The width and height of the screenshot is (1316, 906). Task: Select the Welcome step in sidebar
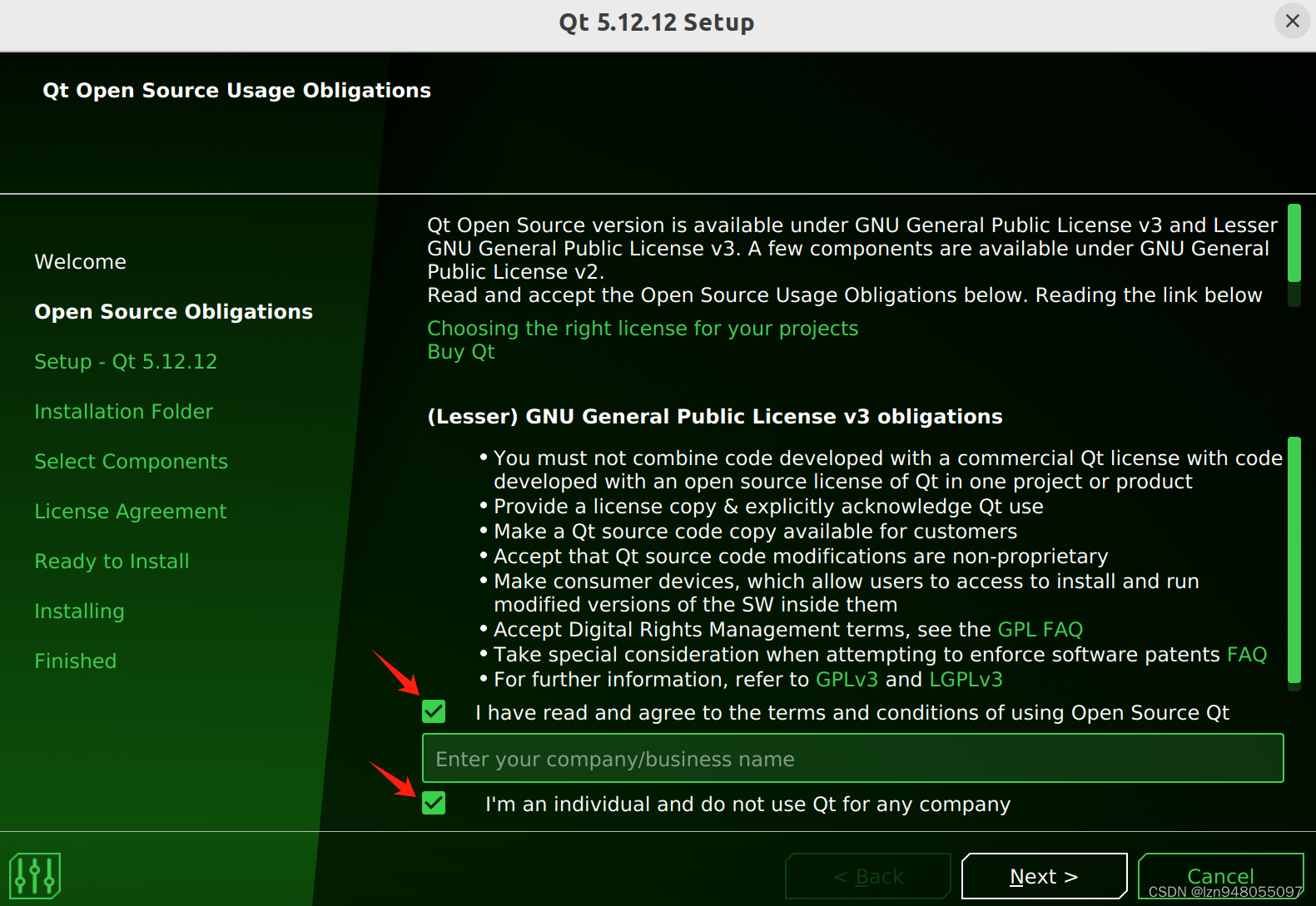[81, 262]
